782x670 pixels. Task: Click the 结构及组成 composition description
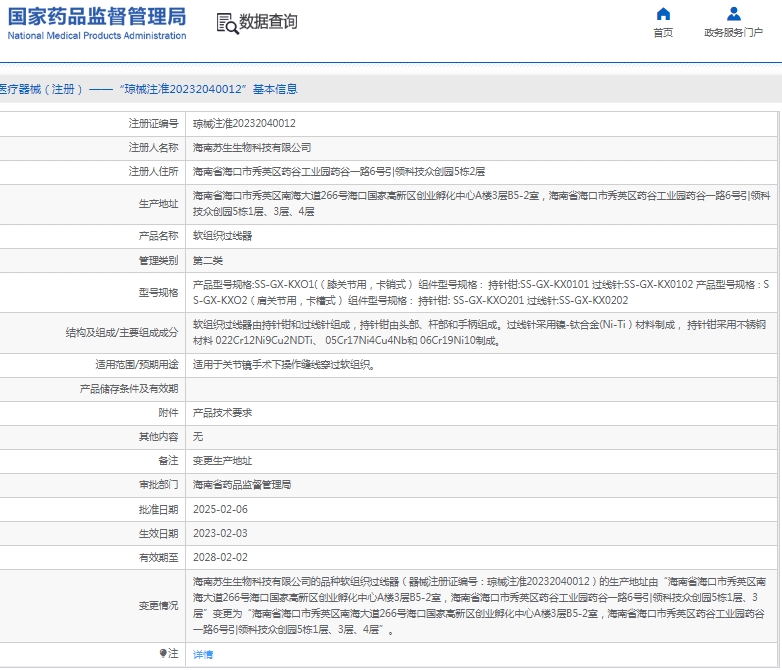tap(479, 333)
